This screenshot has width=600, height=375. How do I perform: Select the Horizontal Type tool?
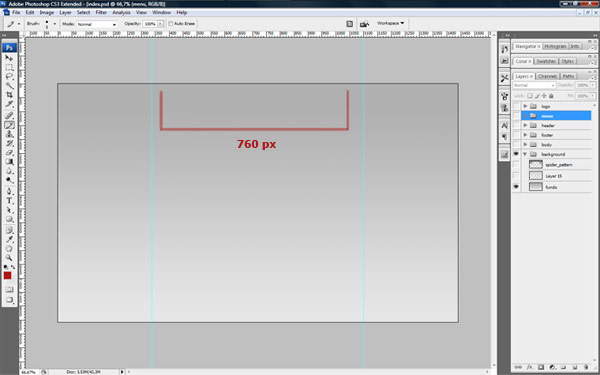tap(9, 201)
